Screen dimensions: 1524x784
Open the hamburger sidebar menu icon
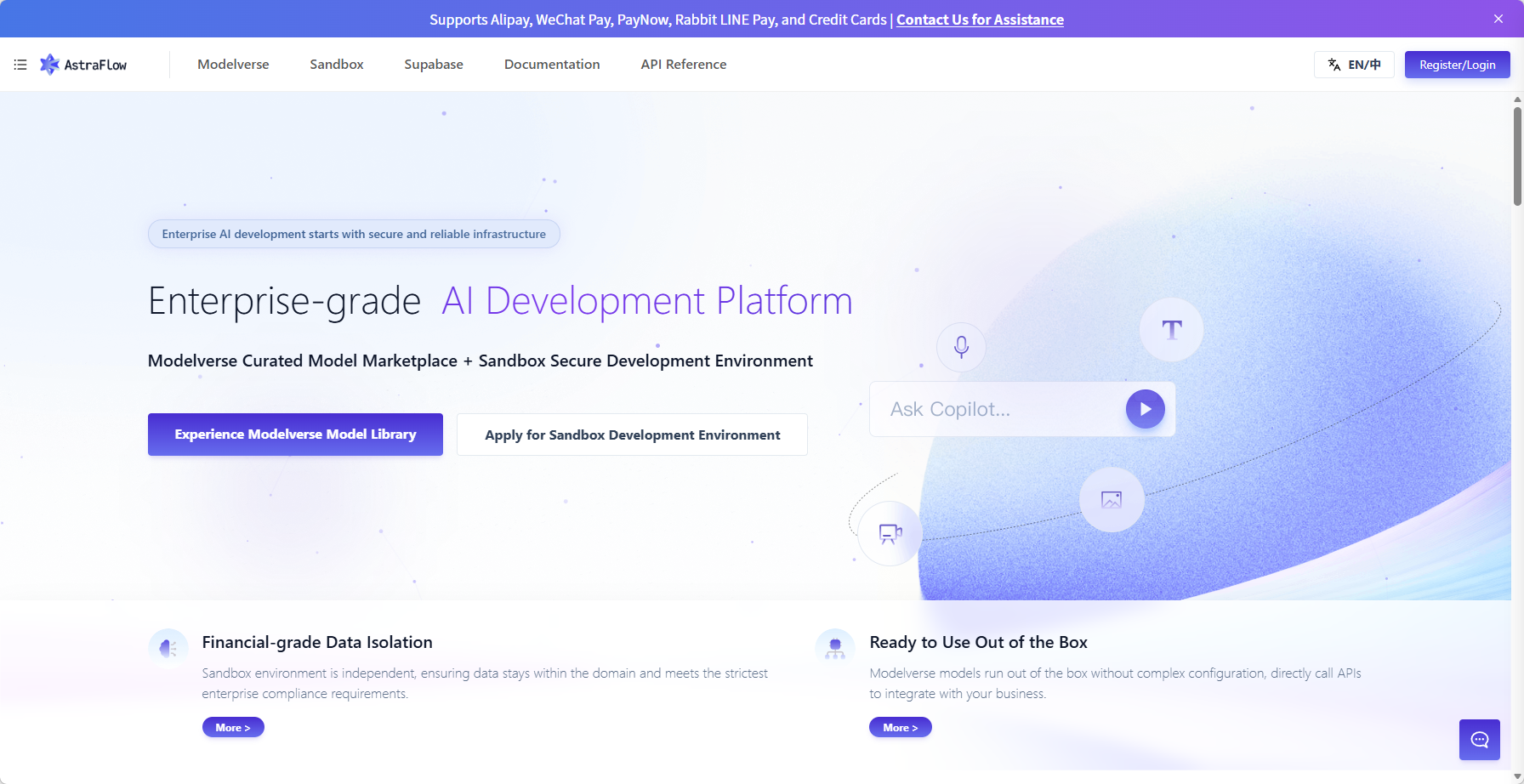tap(20, 65)
